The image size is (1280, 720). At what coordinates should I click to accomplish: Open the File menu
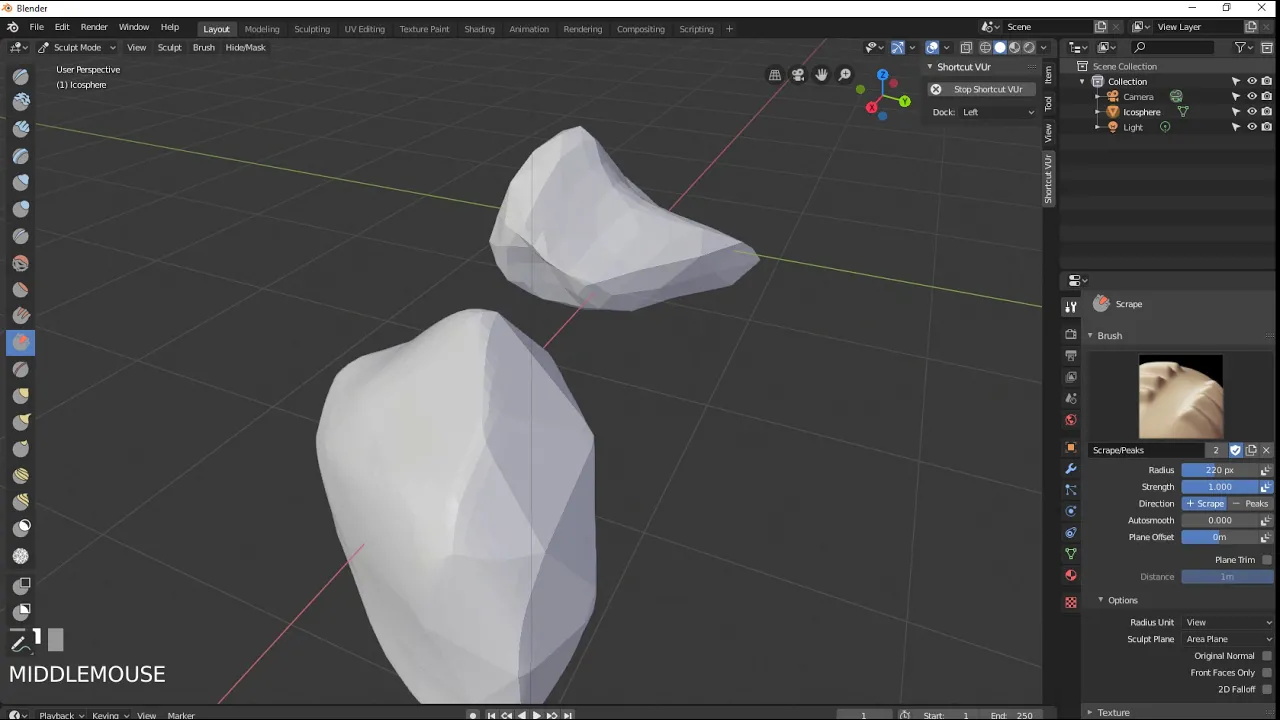point(36,27)
